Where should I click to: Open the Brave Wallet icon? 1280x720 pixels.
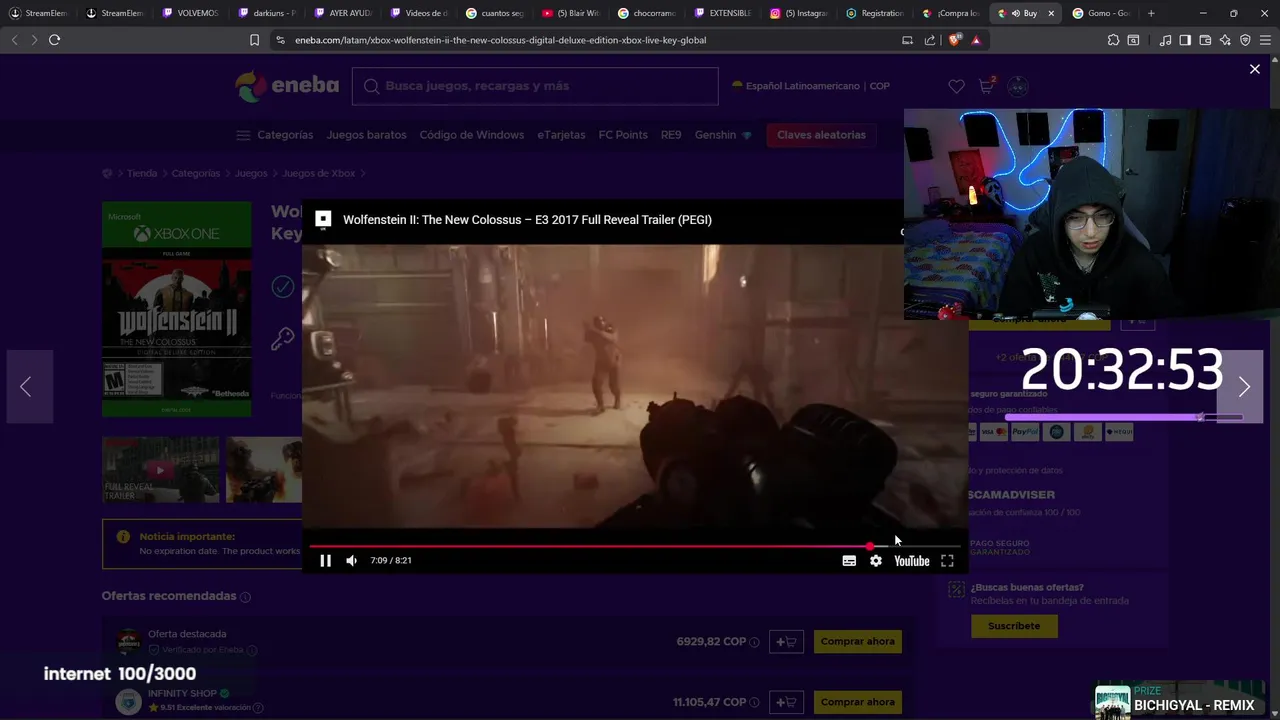click(1205, 40)
